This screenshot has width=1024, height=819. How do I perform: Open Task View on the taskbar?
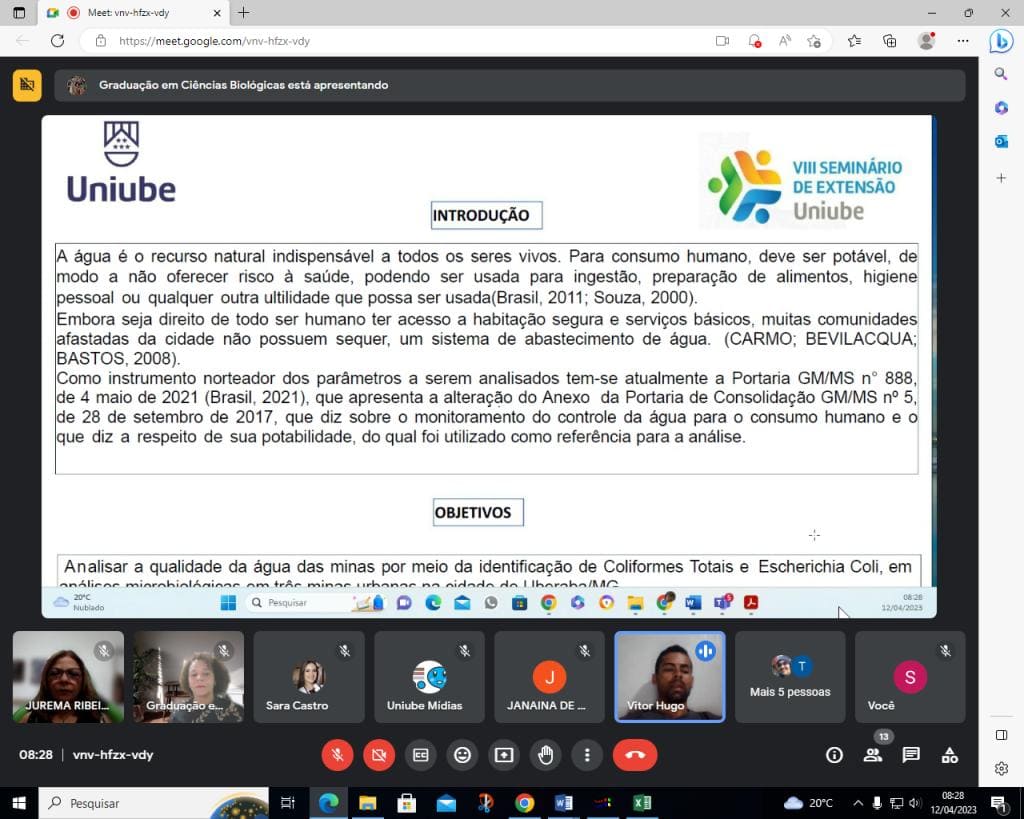point(287,803)
